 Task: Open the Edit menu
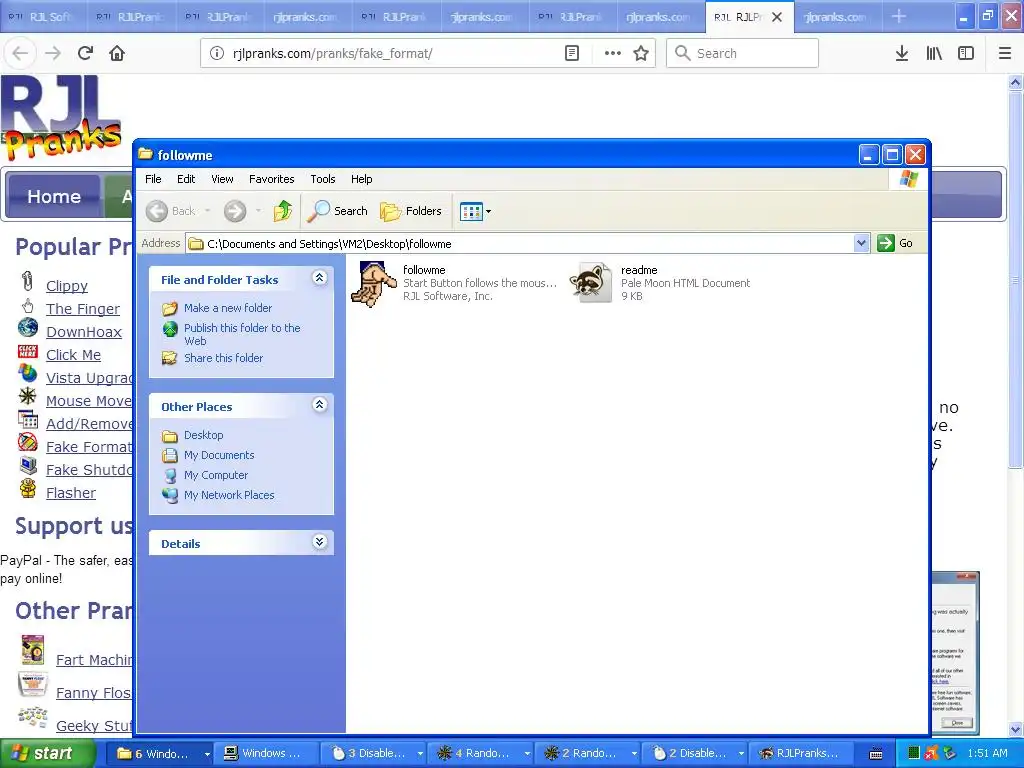185,179
